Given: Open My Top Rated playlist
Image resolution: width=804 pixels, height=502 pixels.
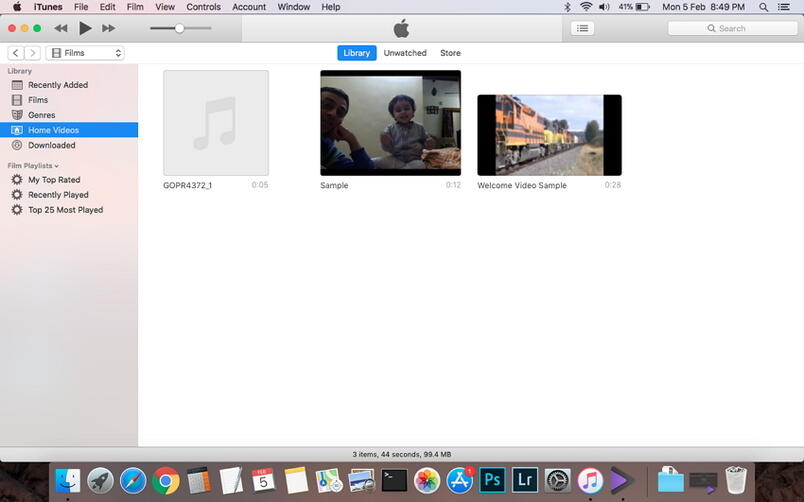Looking at the screenshot, I should (x=69, y=180).
